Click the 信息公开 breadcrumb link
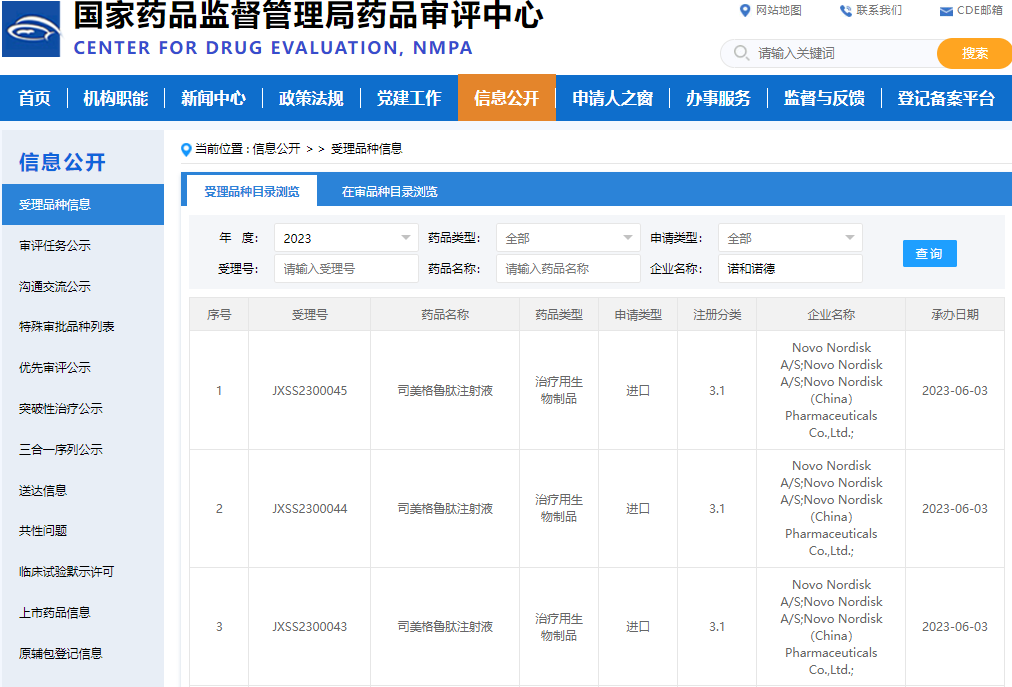 coord(276,149)
